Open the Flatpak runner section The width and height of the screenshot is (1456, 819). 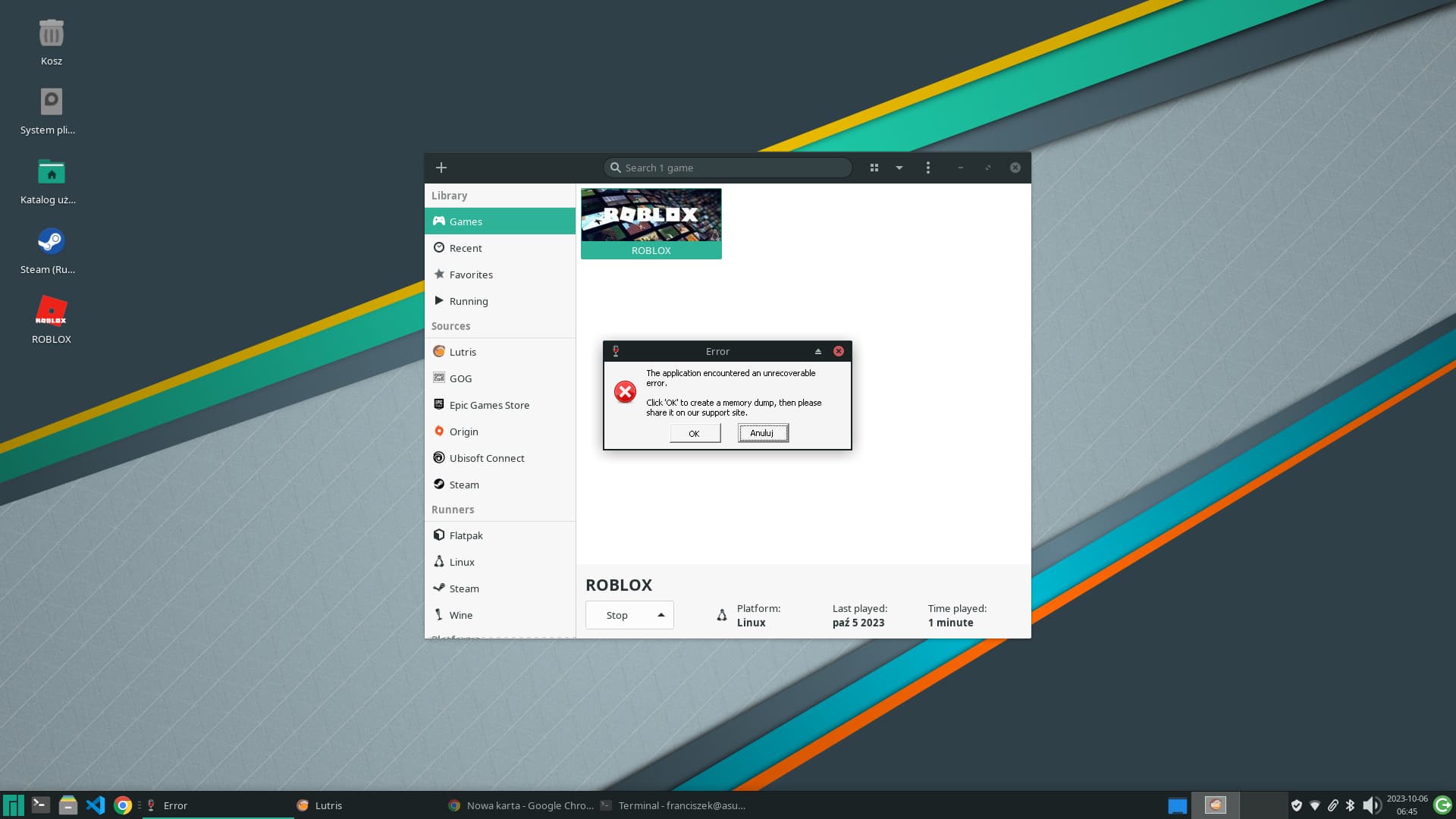pos(466,535)
